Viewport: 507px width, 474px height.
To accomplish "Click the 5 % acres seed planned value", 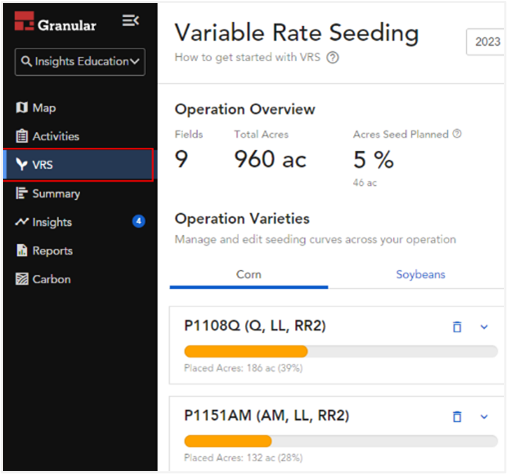I will click(x=373, y=159).
